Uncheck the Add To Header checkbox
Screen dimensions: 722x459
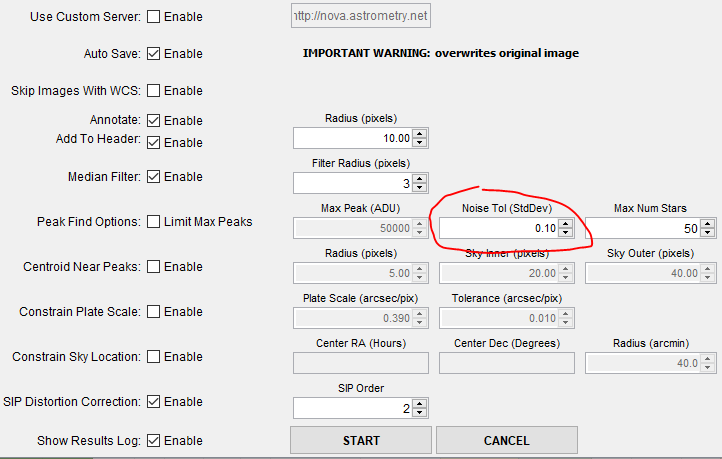(153, 142)
